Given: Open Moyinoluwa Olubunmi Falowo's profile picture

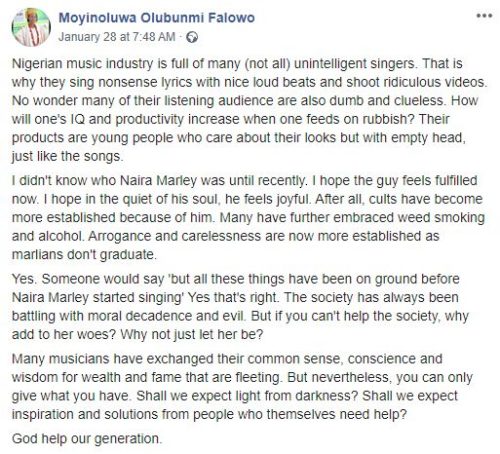Looking at the screenshot, I should 31,27.
